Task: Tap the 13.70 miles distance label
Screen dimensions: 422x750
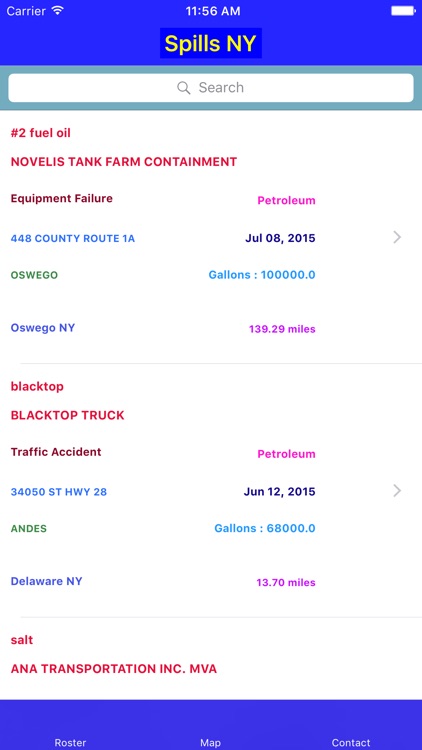Action: tap(286, 583)
